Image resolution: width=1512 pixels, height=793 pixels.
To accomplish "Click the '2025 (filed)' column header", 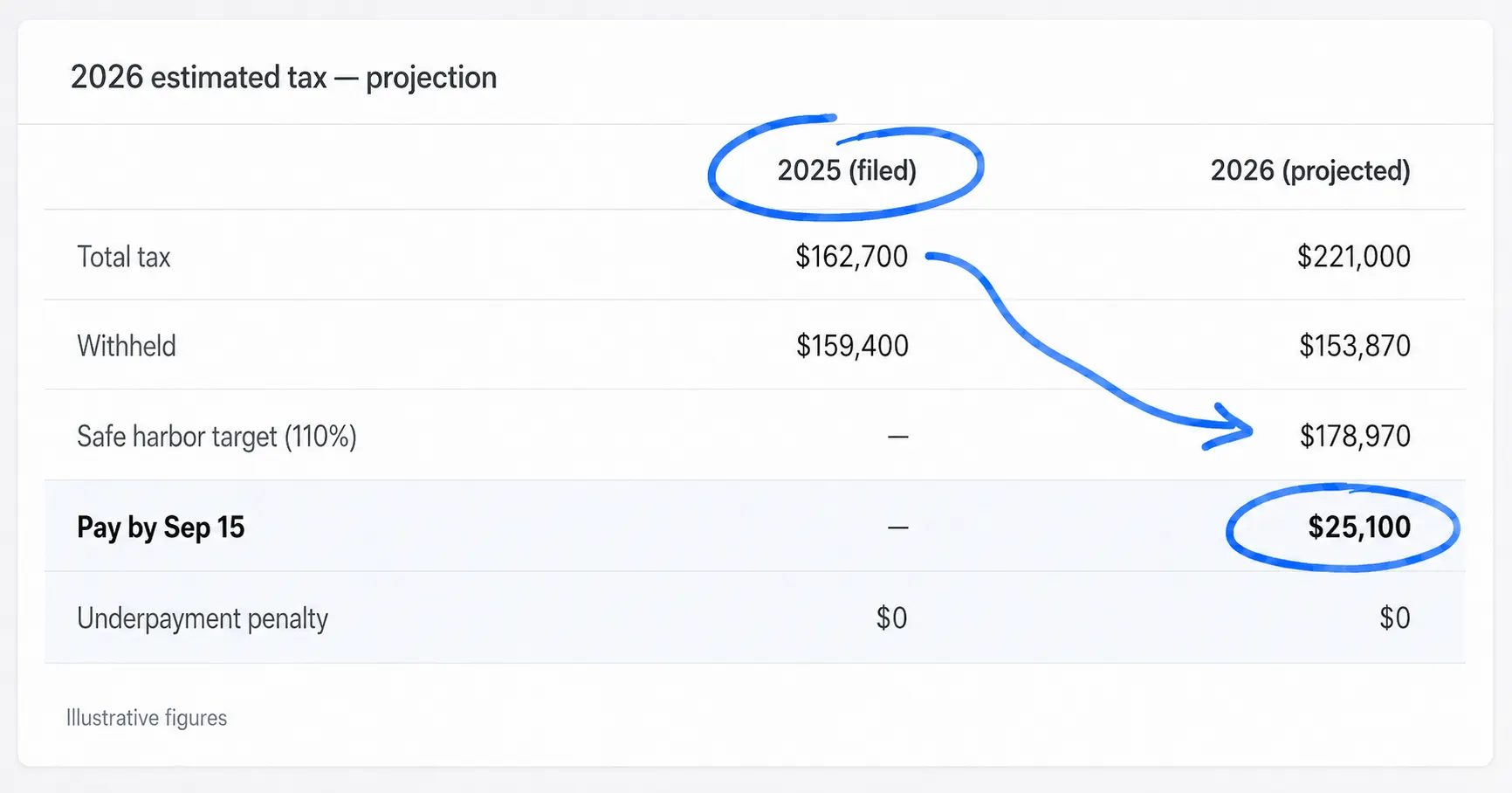I will coord(847,170).
